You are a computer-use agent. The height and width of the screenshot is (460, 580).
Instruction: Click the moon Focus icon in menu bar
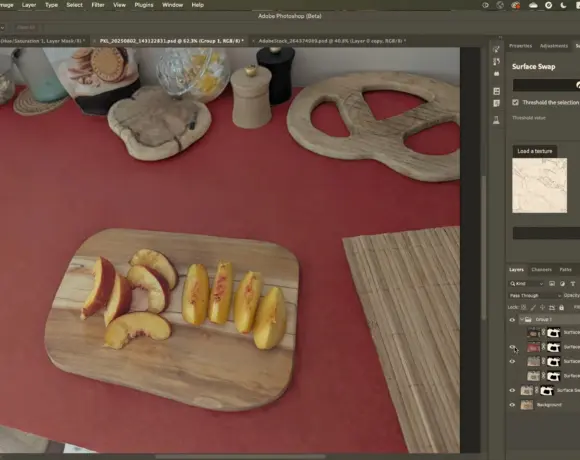point(563,5)
